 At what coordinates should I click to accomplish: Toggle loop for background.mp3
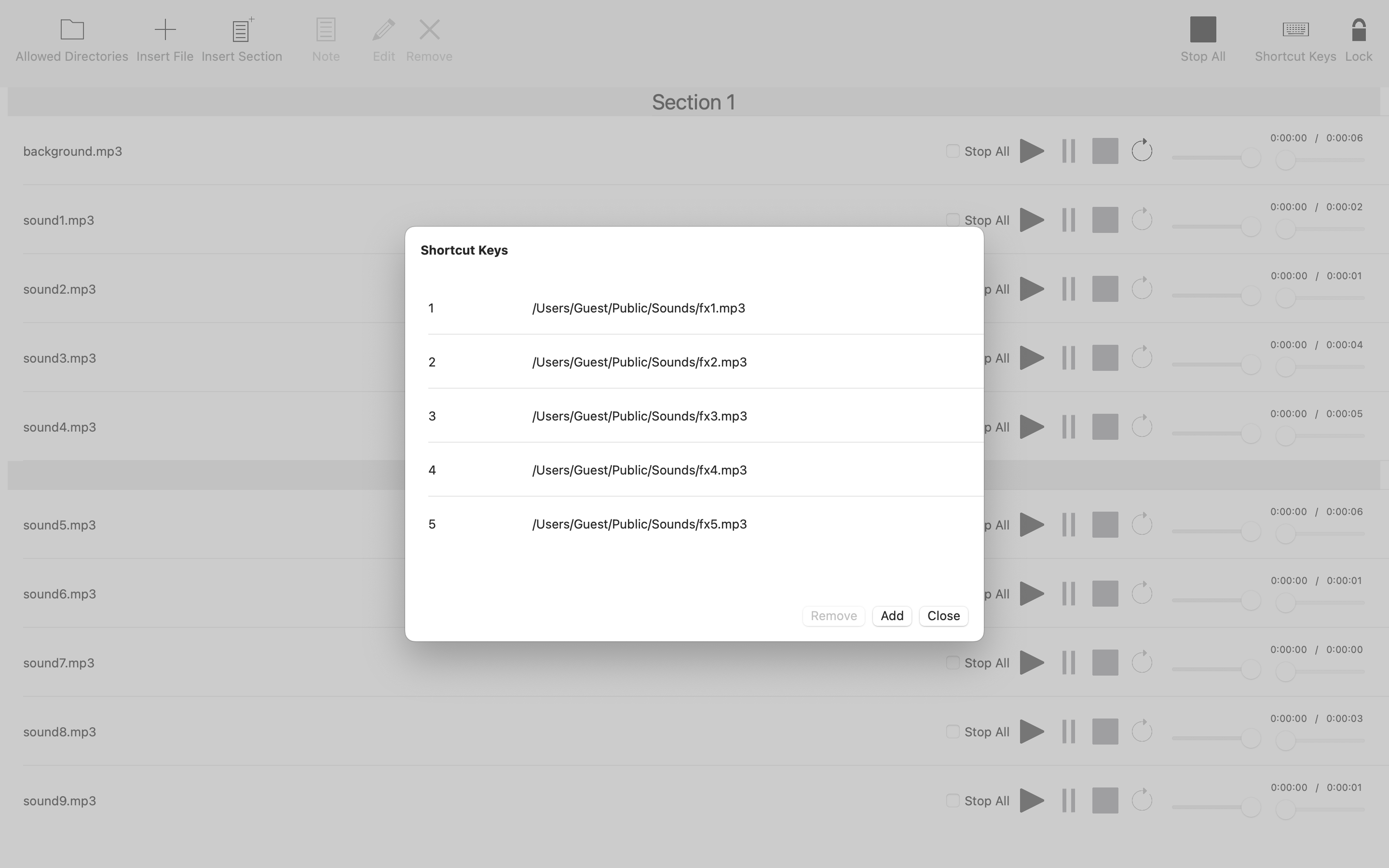point(1142,151)
